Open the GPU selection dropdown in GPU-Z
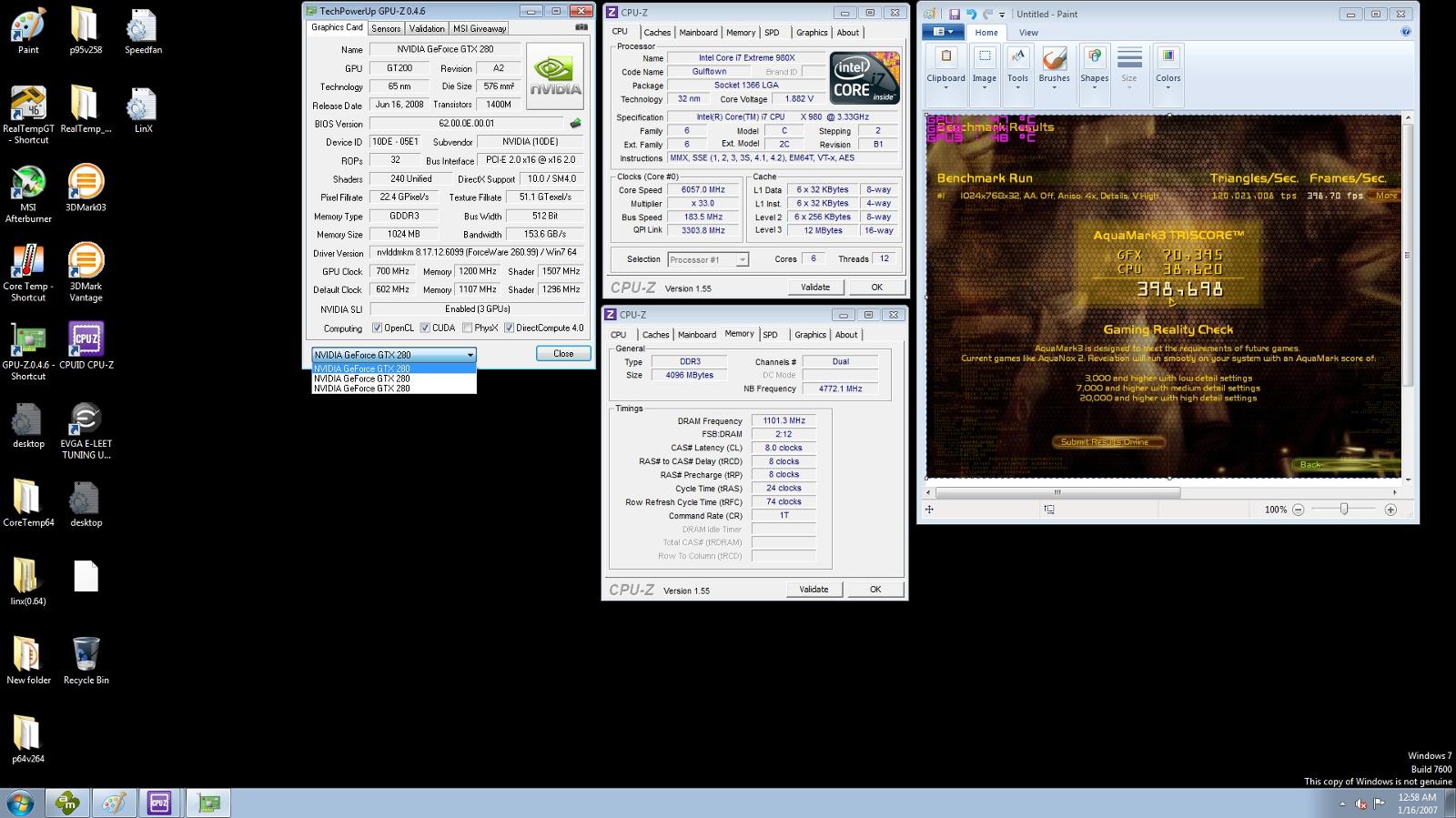Image resolution: width=1456 pixels, height=818 pixels. 394,355
